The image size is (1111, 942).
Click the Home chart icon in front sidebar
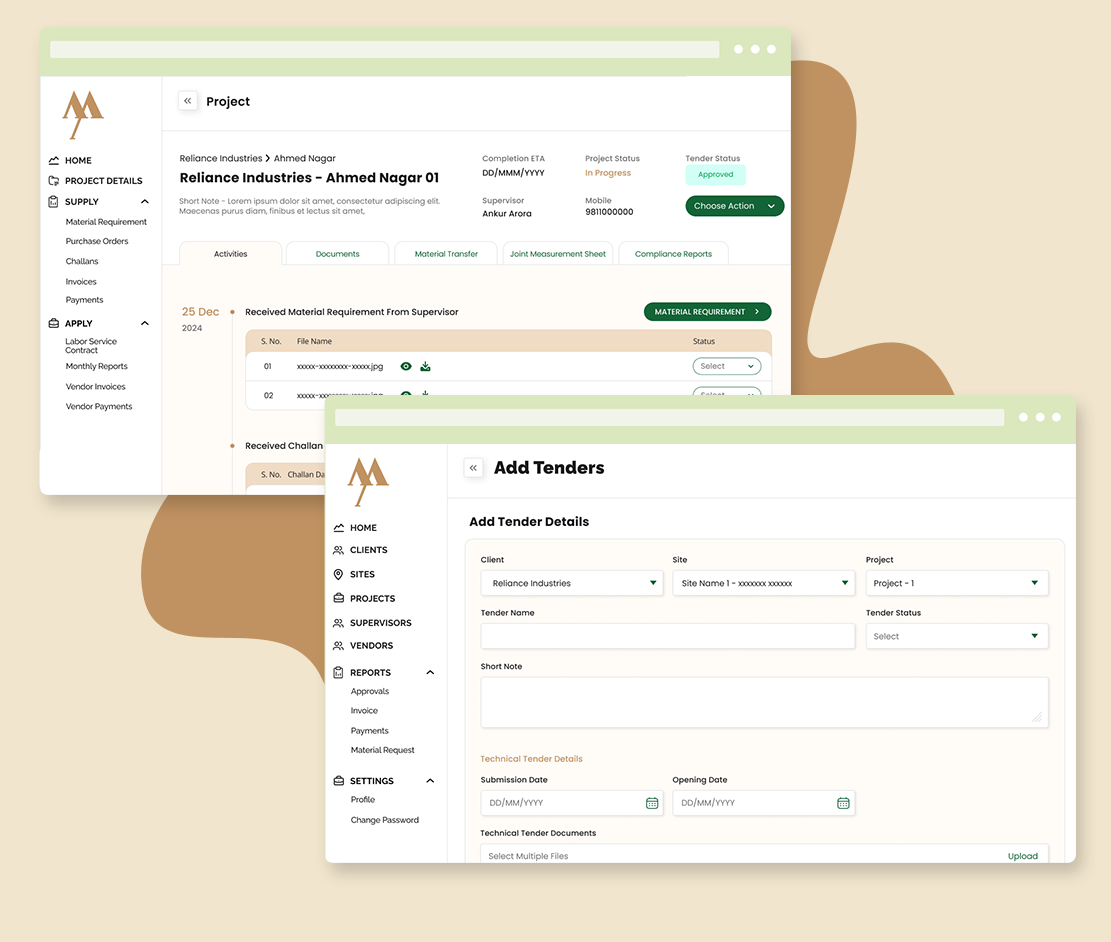coord(338,528)
